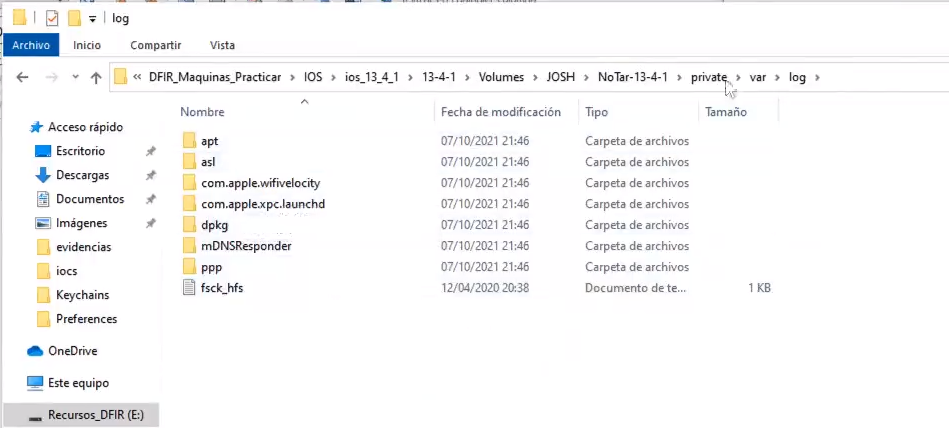Open the evidencias folder in the sidebar
This screenshot has width=949, height=428.
[84, 247]
